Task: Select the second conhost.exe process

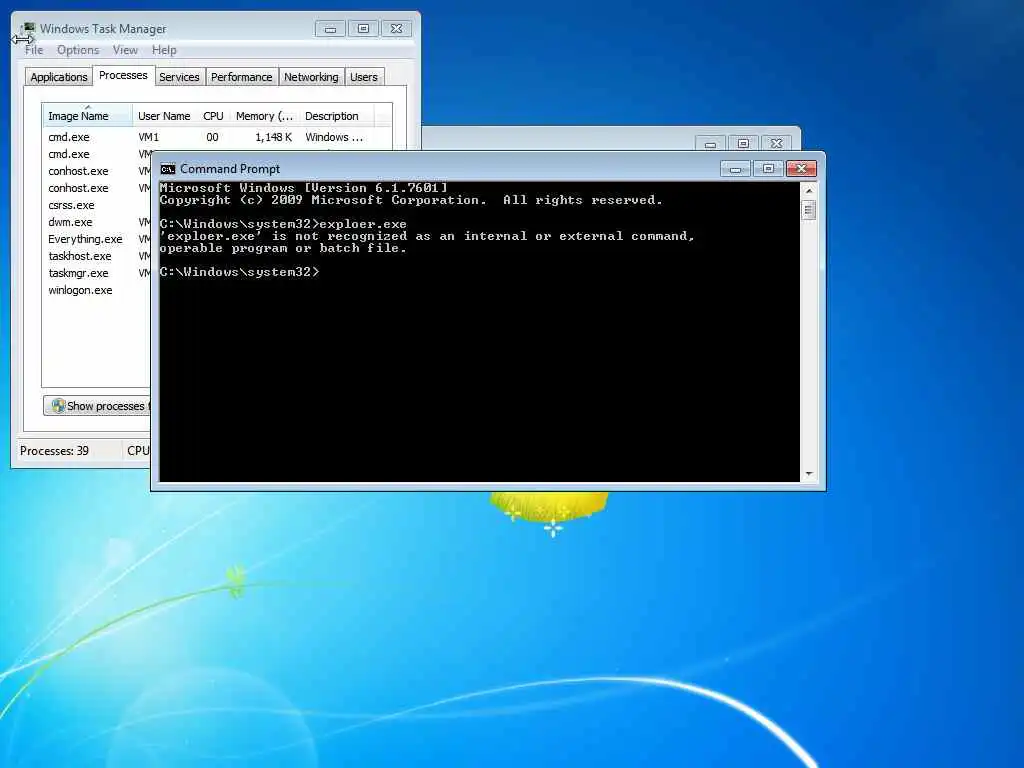Action: 97,188
